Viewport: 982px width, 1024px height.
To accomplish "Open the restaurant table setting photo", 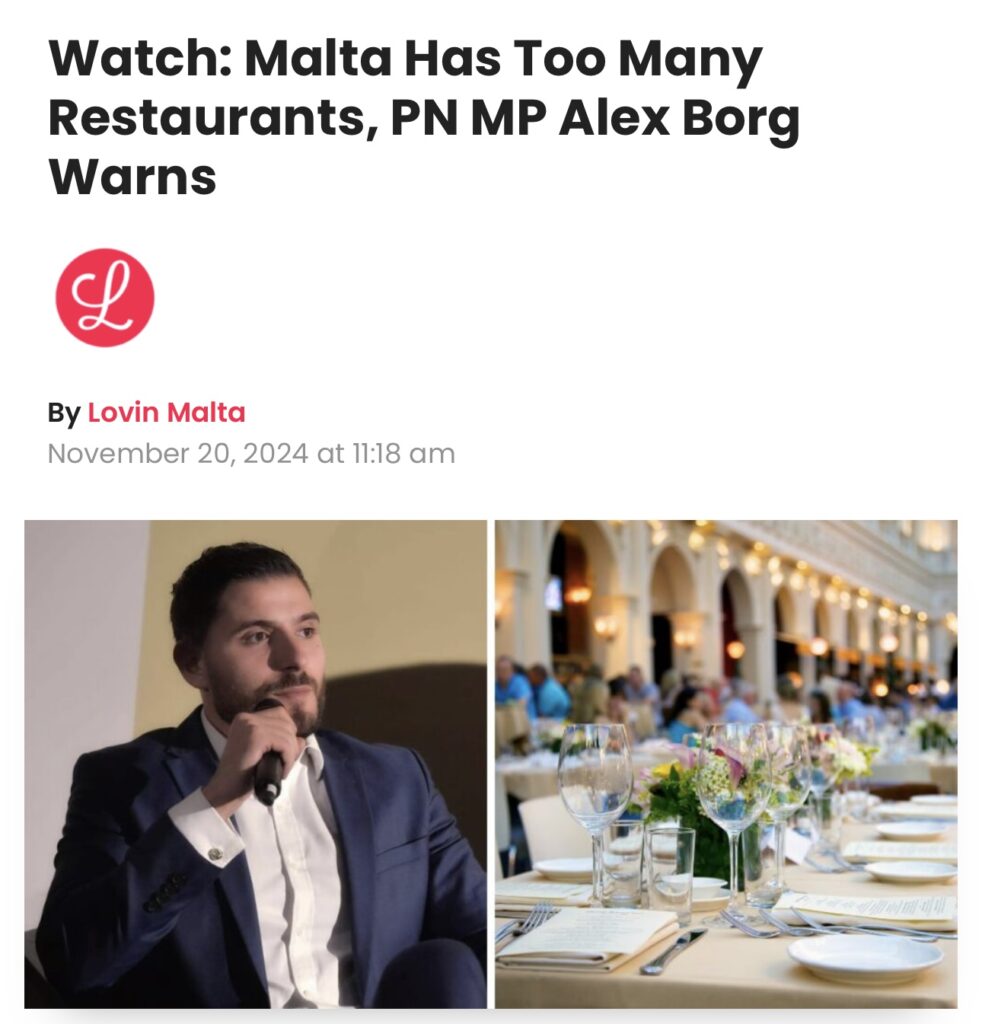I will click(x=726, y=764).
